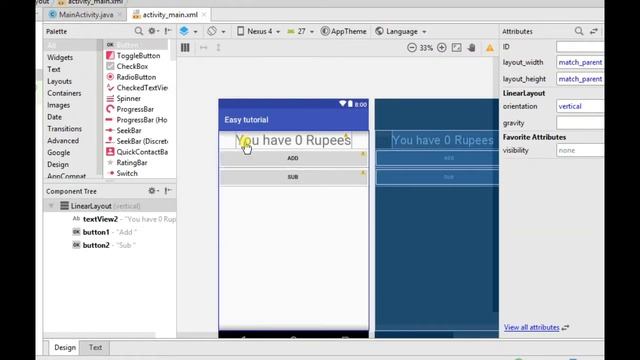Hide the Component Tree panel icon
The image size is (640, 360).
[168, 191]
